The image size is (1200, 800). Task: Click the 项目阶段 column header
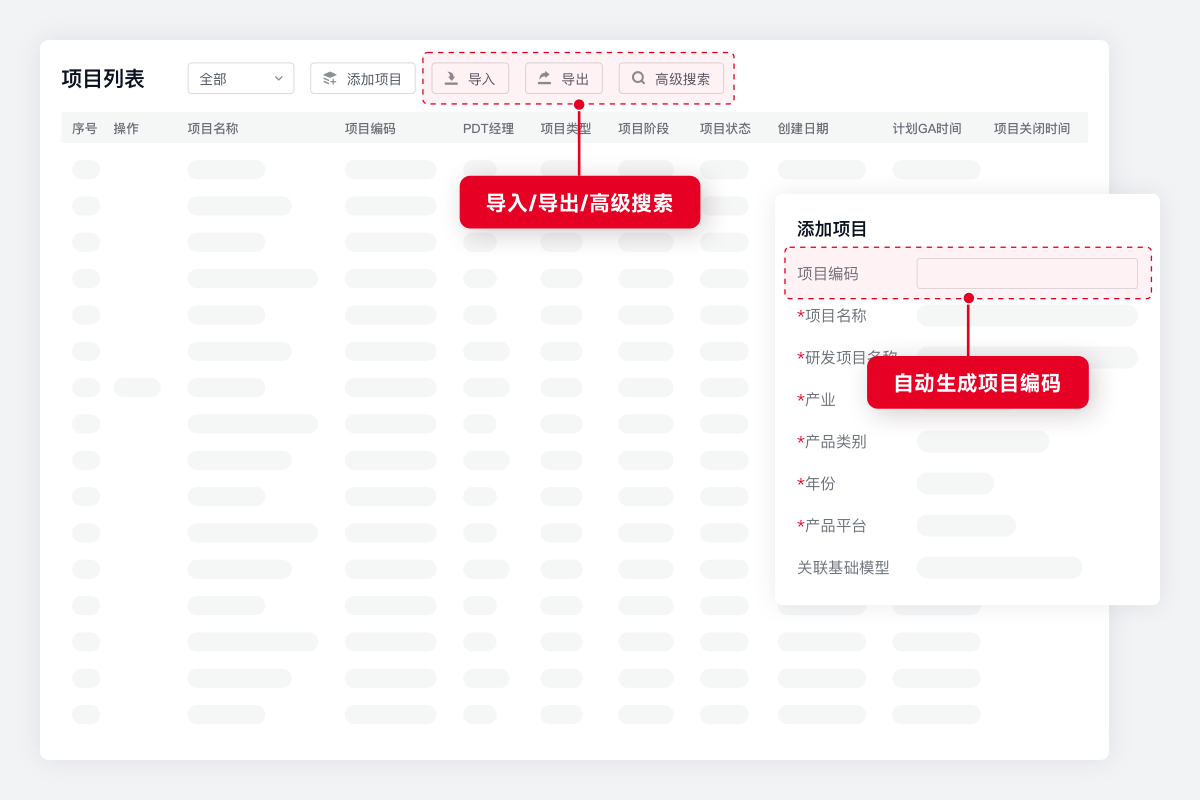click(644, 128)
